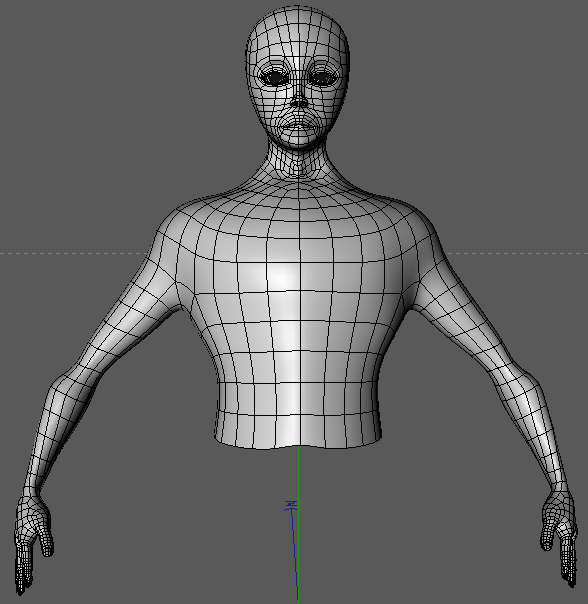Screen dimensions: 588x604
Task: Select the blue Z axis line
Action: coord(294,555)
